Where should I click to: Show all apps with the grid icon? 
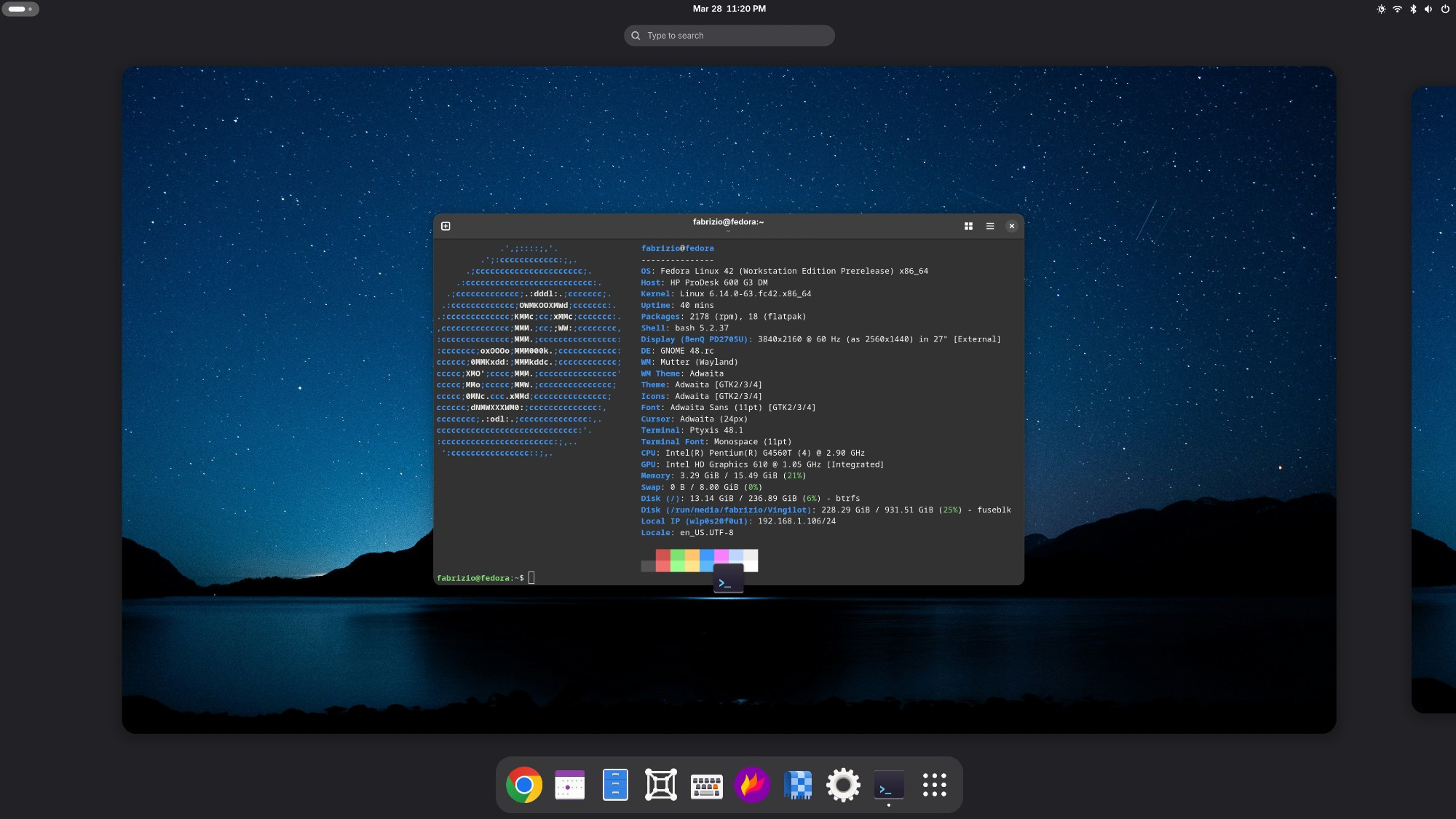point(935,785)
